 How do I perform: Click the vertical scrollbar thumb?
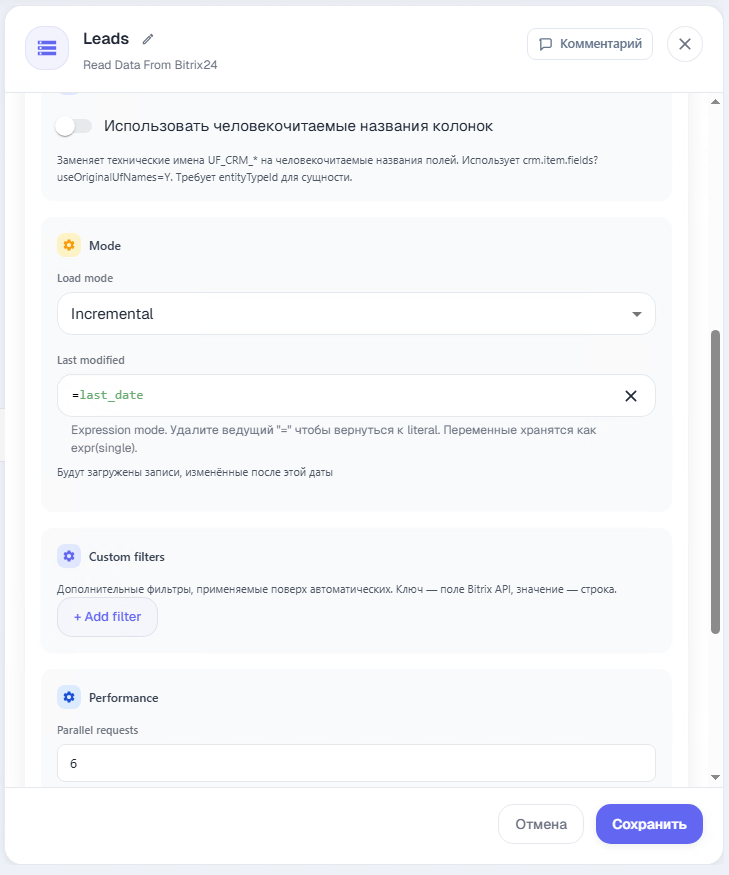715,482
